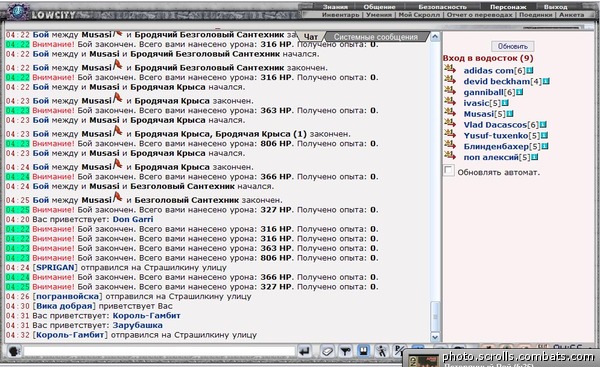Click private arrow icon next to Musasi in user list
This screenshot has height=367, width=600.
(x=450, y=113)
